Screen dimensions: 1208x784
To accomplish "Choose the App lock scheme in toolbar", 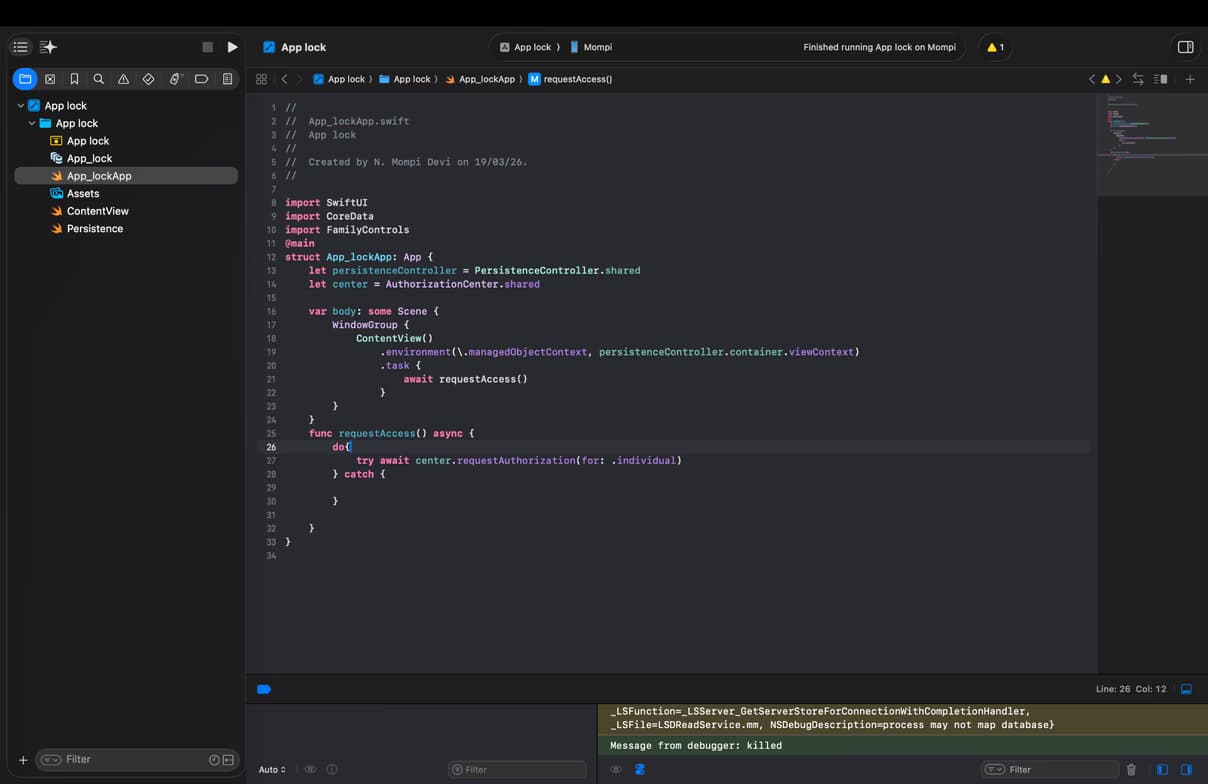I will (x=526, y=47).
